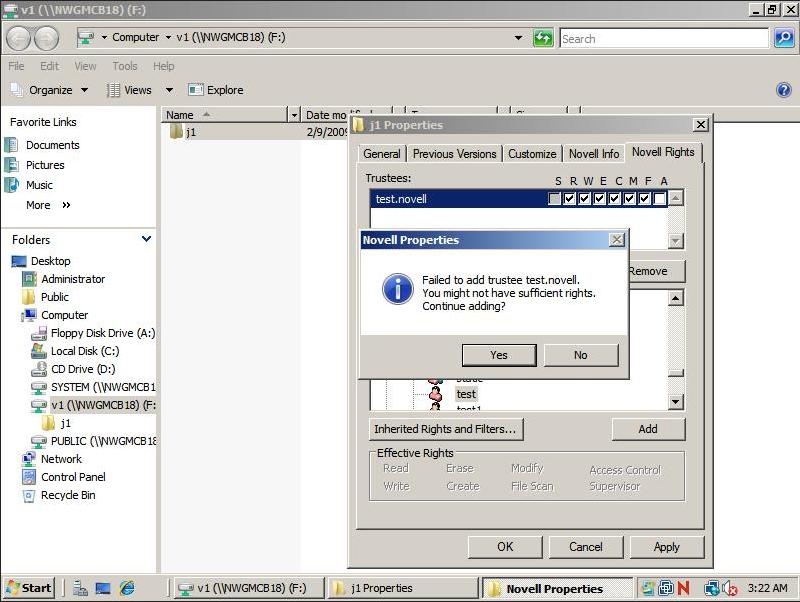Select v1 (F:) drive in tree
Screen dimensions: 800x602
[103, 405]
